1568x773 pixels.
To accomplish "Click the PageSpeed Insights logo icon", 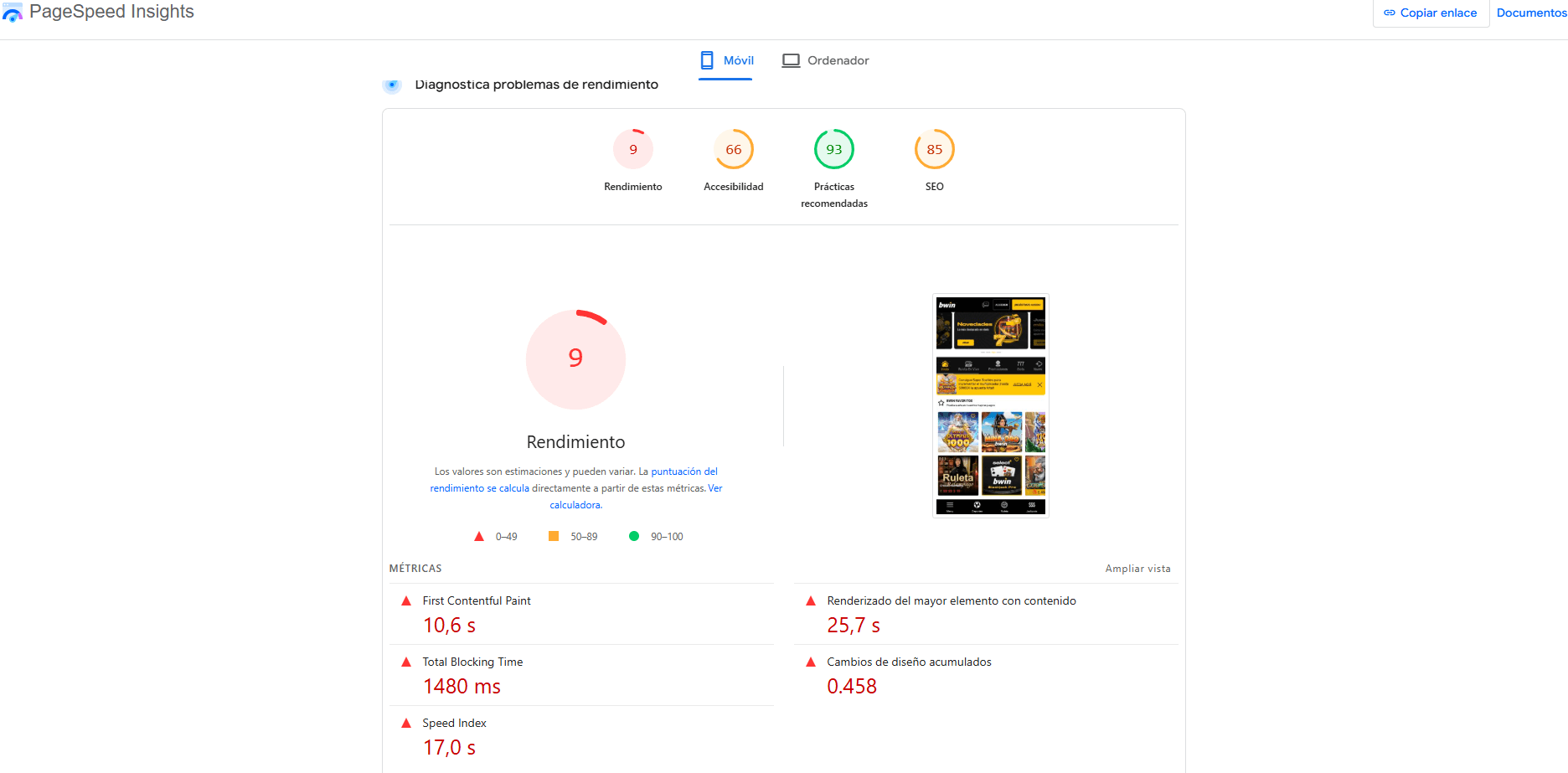I will pos(12,12).
